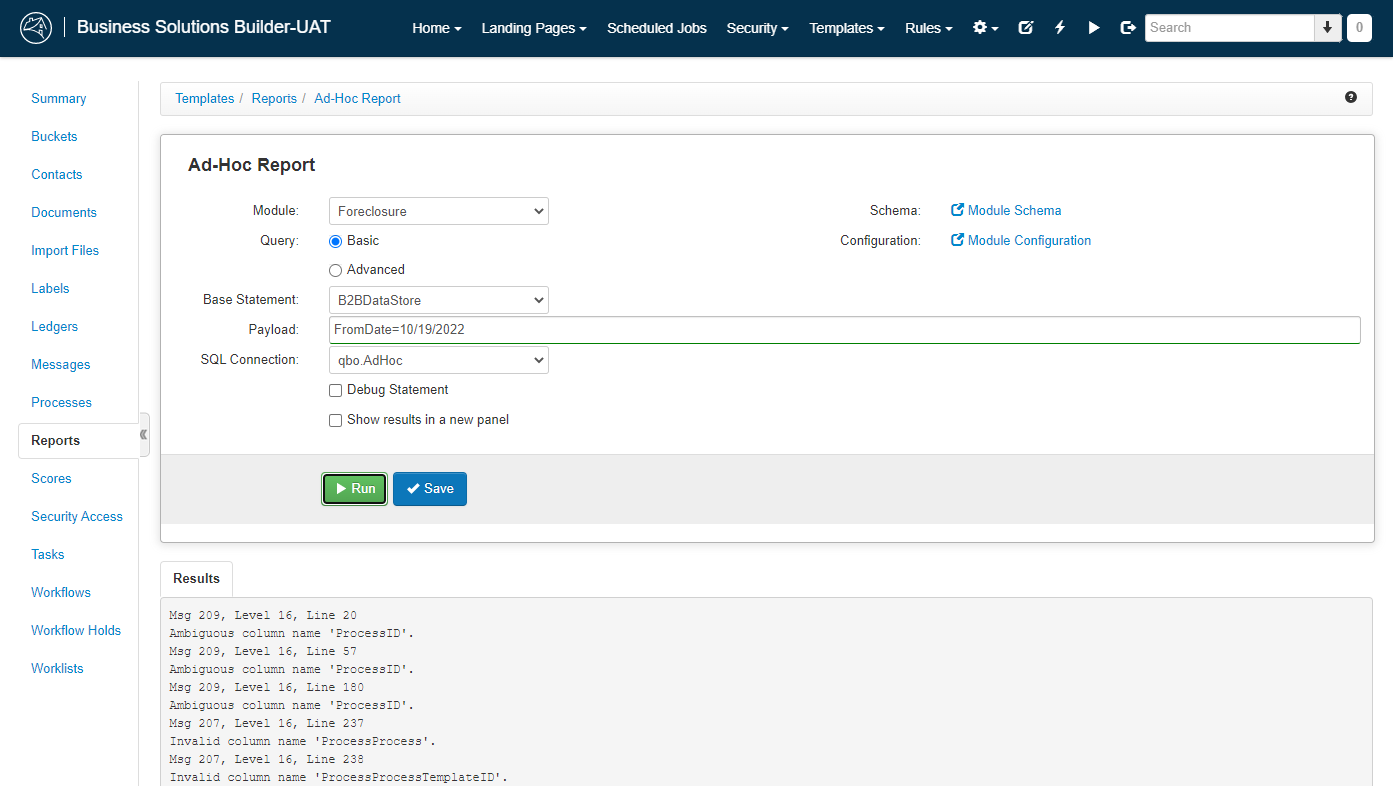This screenshot has width=1393, height=786.
Task: Click the help question mark icon
Action: point(1351,97)
